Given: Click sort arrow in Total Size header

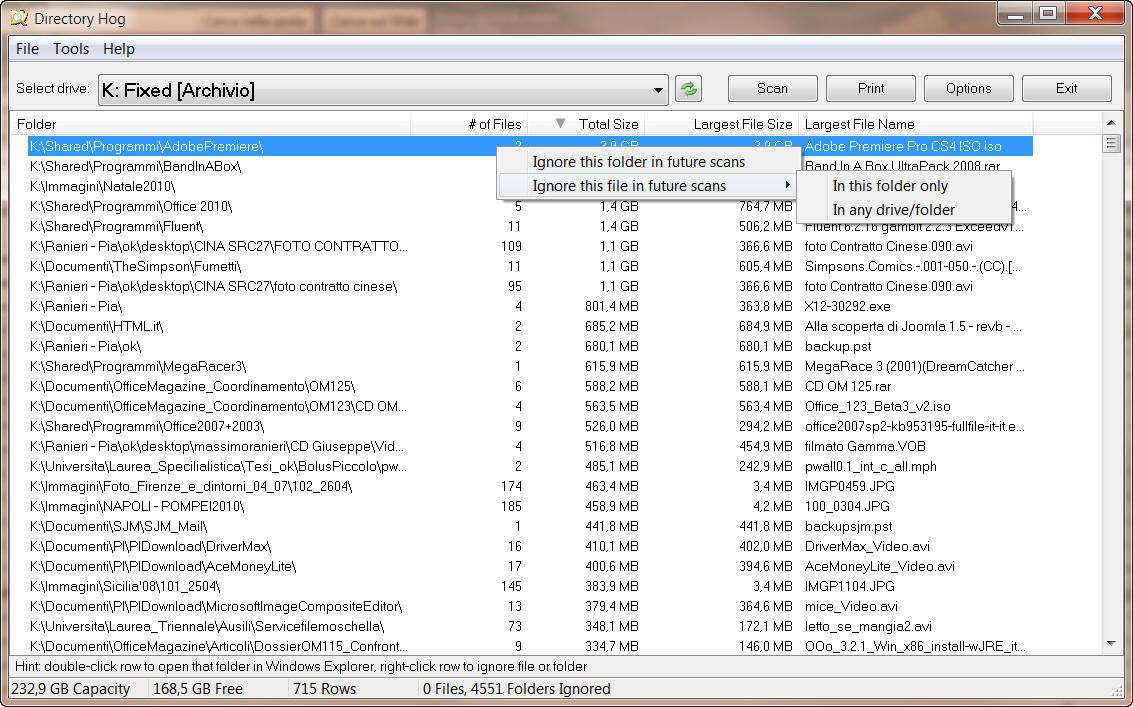Looking at the screenshot, I should [560, 124].
